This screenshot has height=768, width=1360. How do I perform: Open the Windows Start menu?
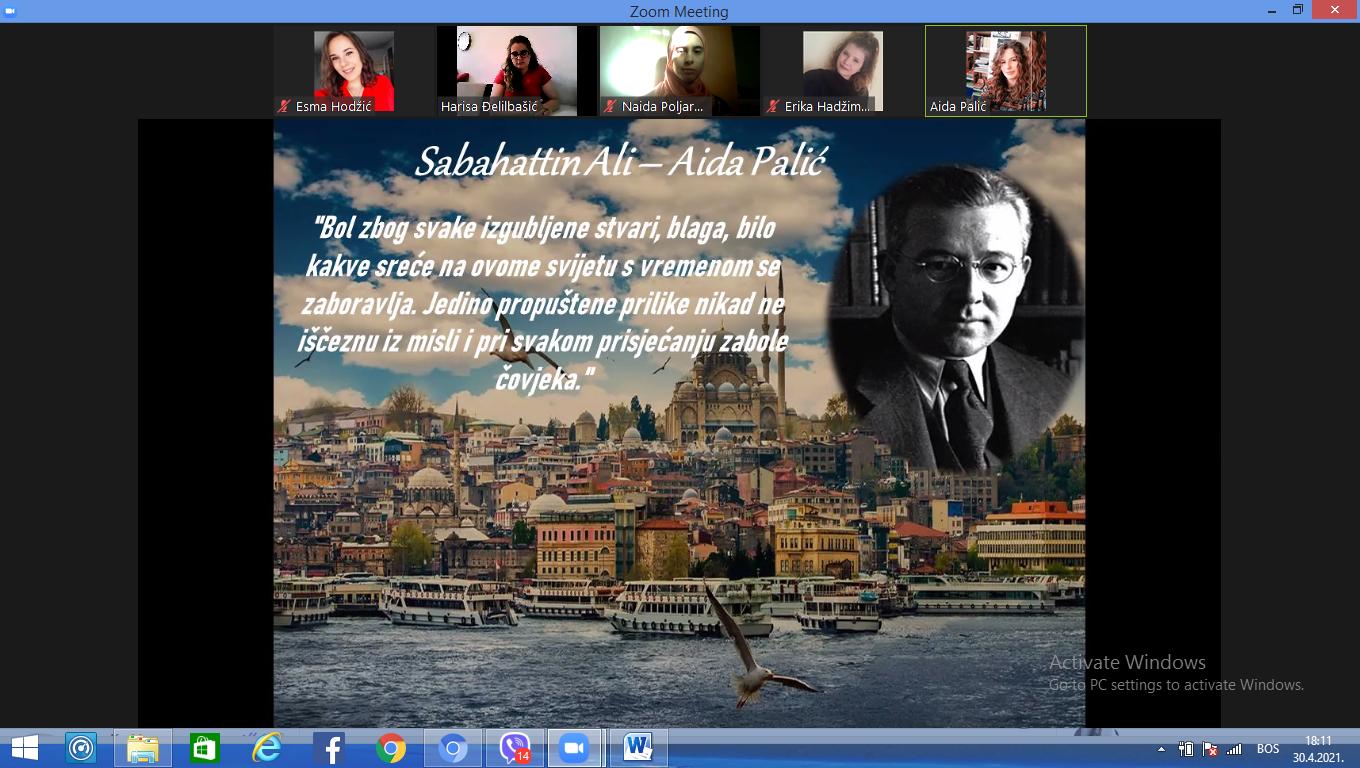pos(24,748)
